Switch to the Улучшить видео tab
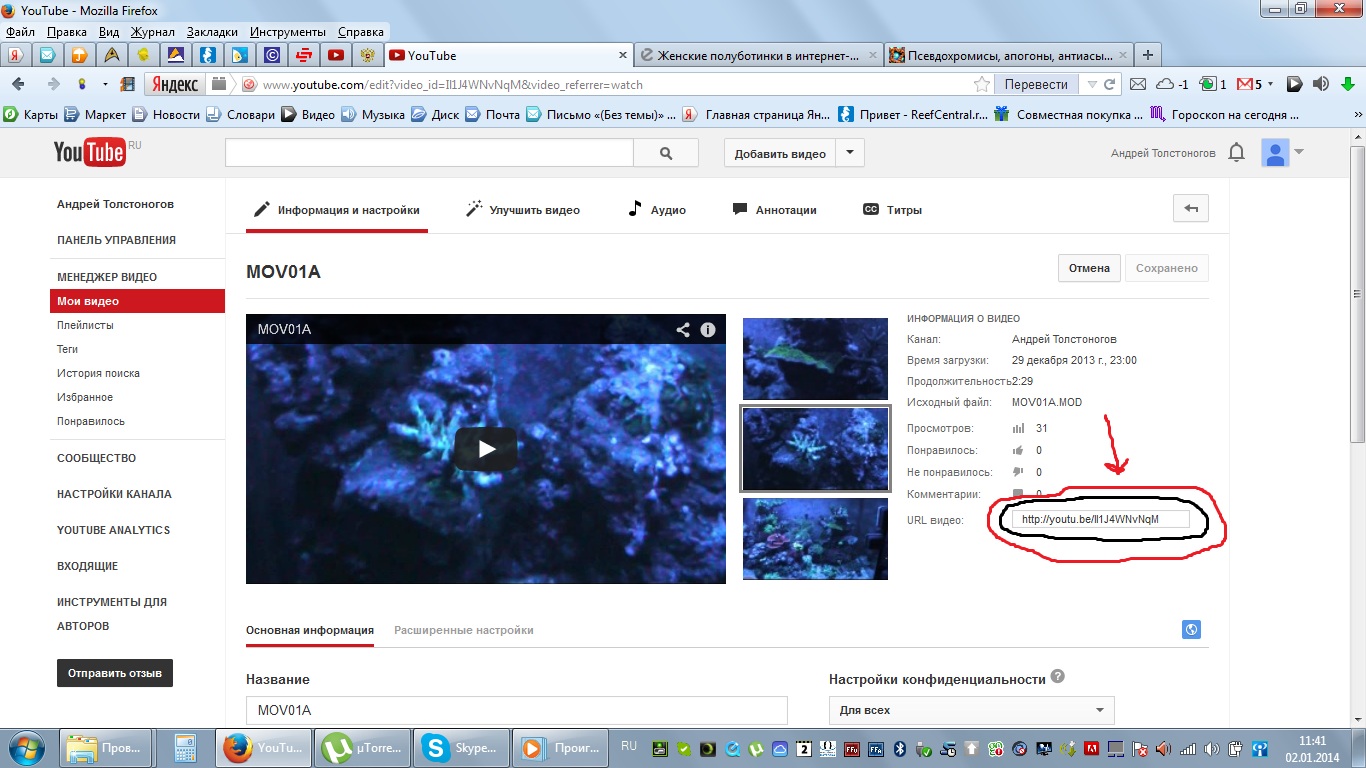1366x768 pixels. click(x=523, y=210)
